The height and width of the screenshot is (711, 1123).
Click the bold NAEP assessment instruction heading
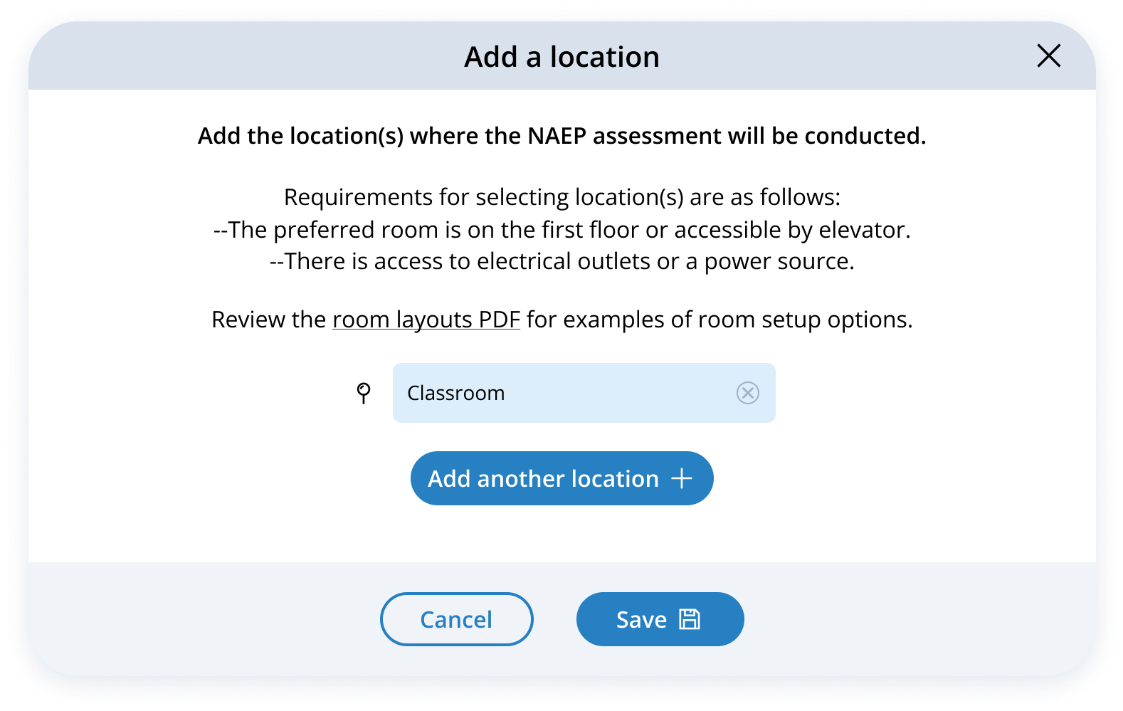coord(561,136)
